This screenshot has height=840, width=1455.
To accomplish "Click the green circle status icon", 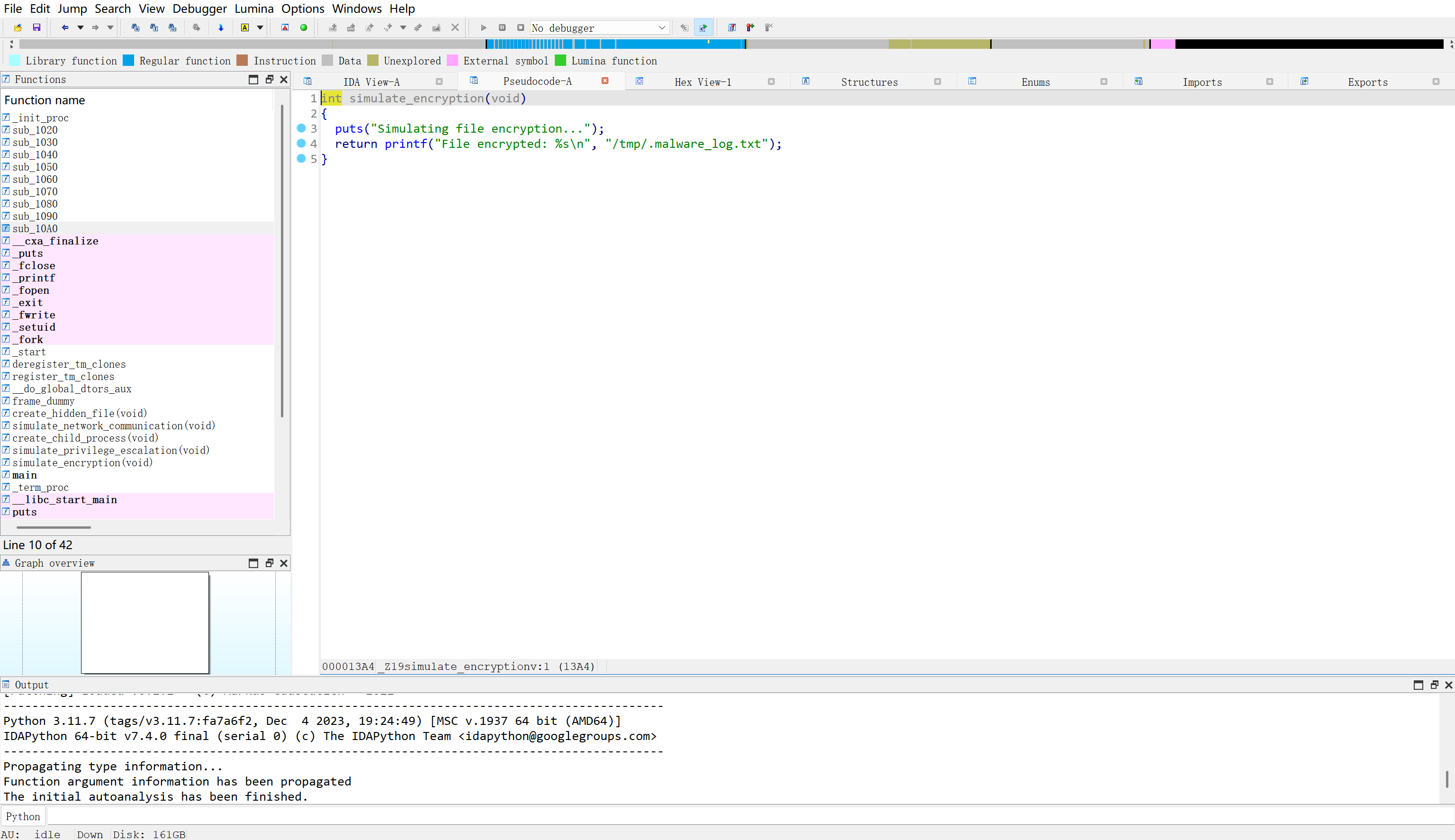I will point(304,27).
